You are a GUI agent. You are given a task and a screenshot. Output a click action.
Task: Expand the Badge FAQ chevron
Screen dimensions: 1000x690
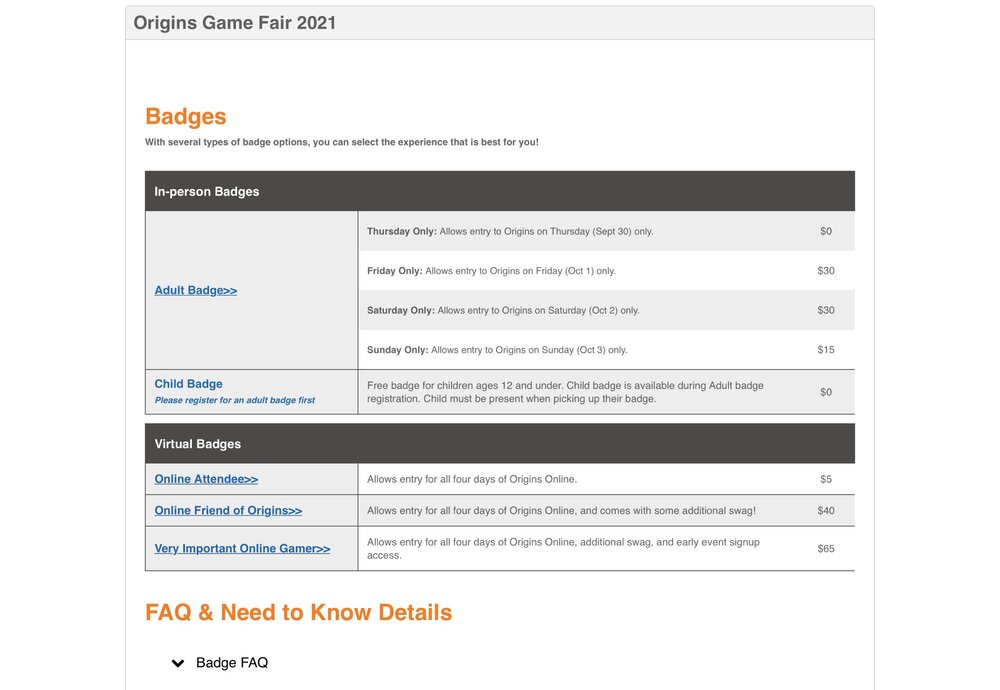point(178,663)
